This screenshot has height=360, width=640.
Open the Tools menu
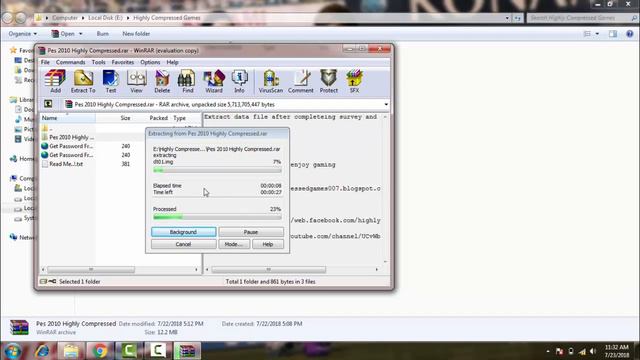(x=98, y=62)
